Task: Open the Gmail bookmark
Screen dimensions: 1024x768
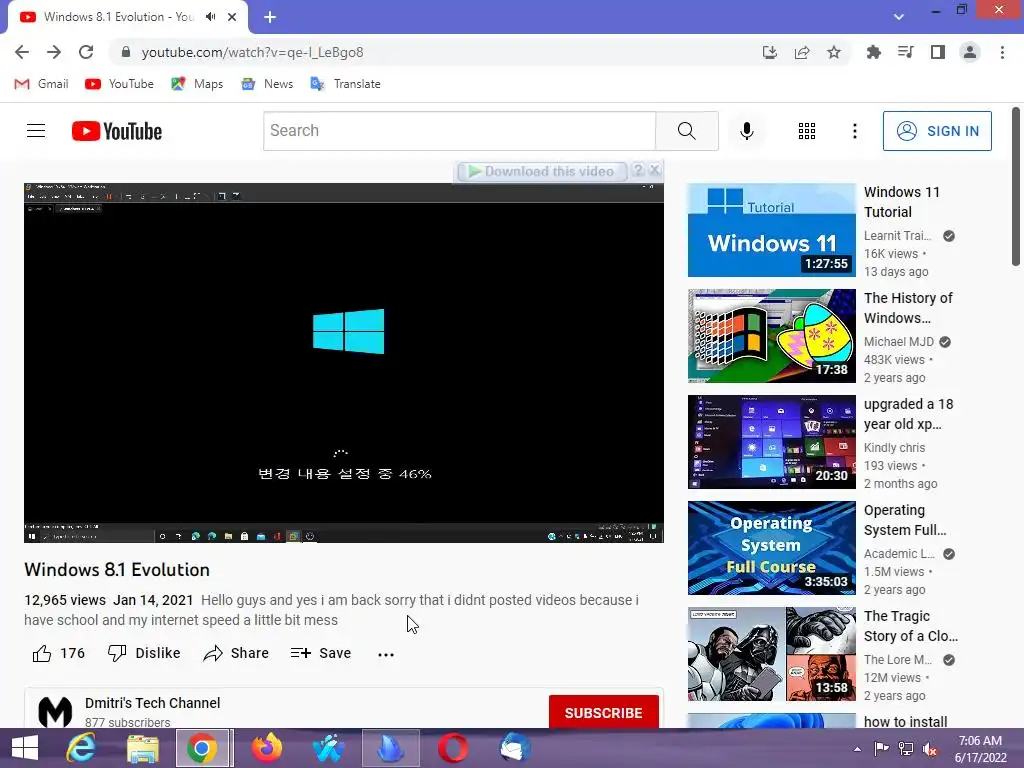Action: (41, 84)
